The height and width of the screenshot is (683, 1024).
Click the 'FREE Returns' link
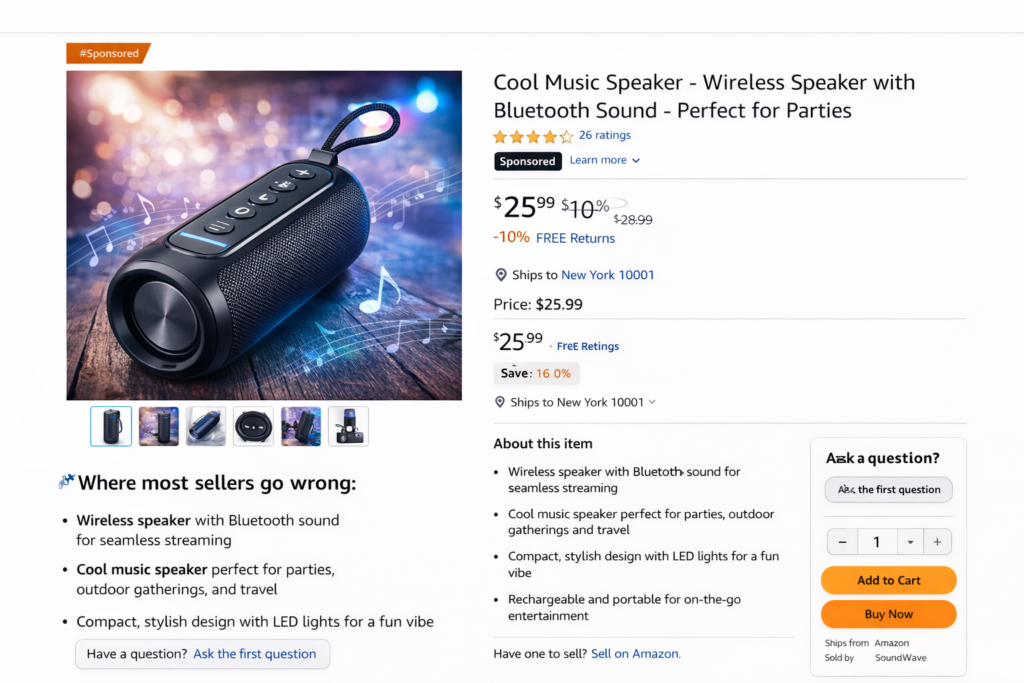click(x=575, y=238)
